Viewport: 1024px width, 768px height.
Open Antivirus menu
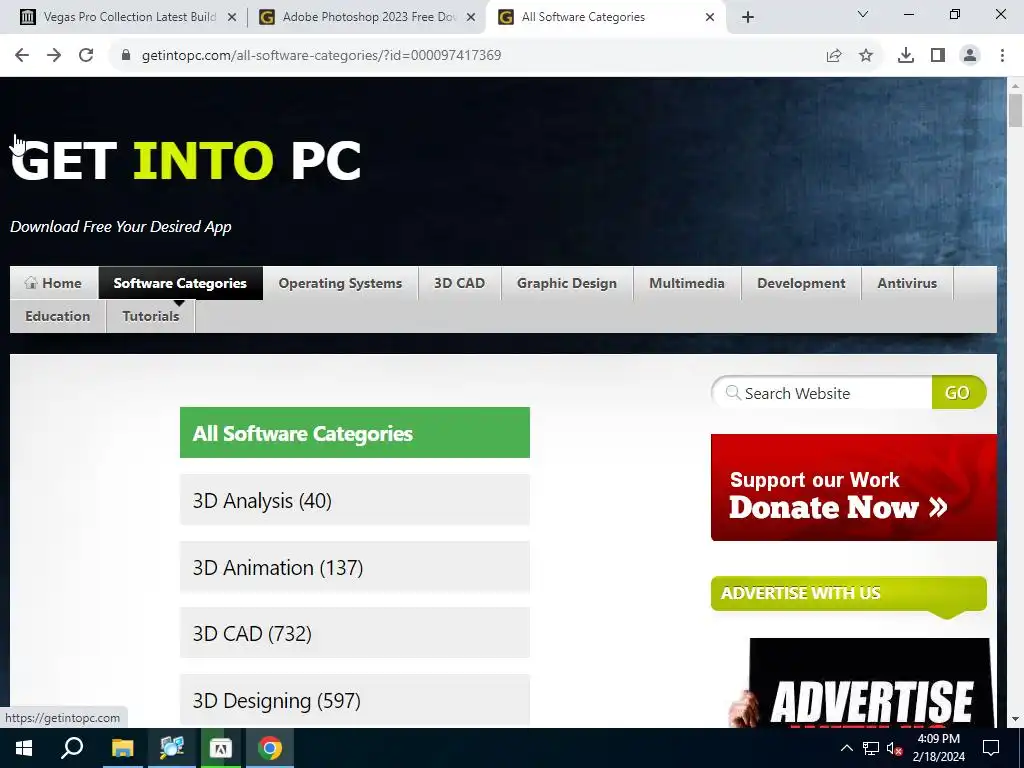(907, 283)
